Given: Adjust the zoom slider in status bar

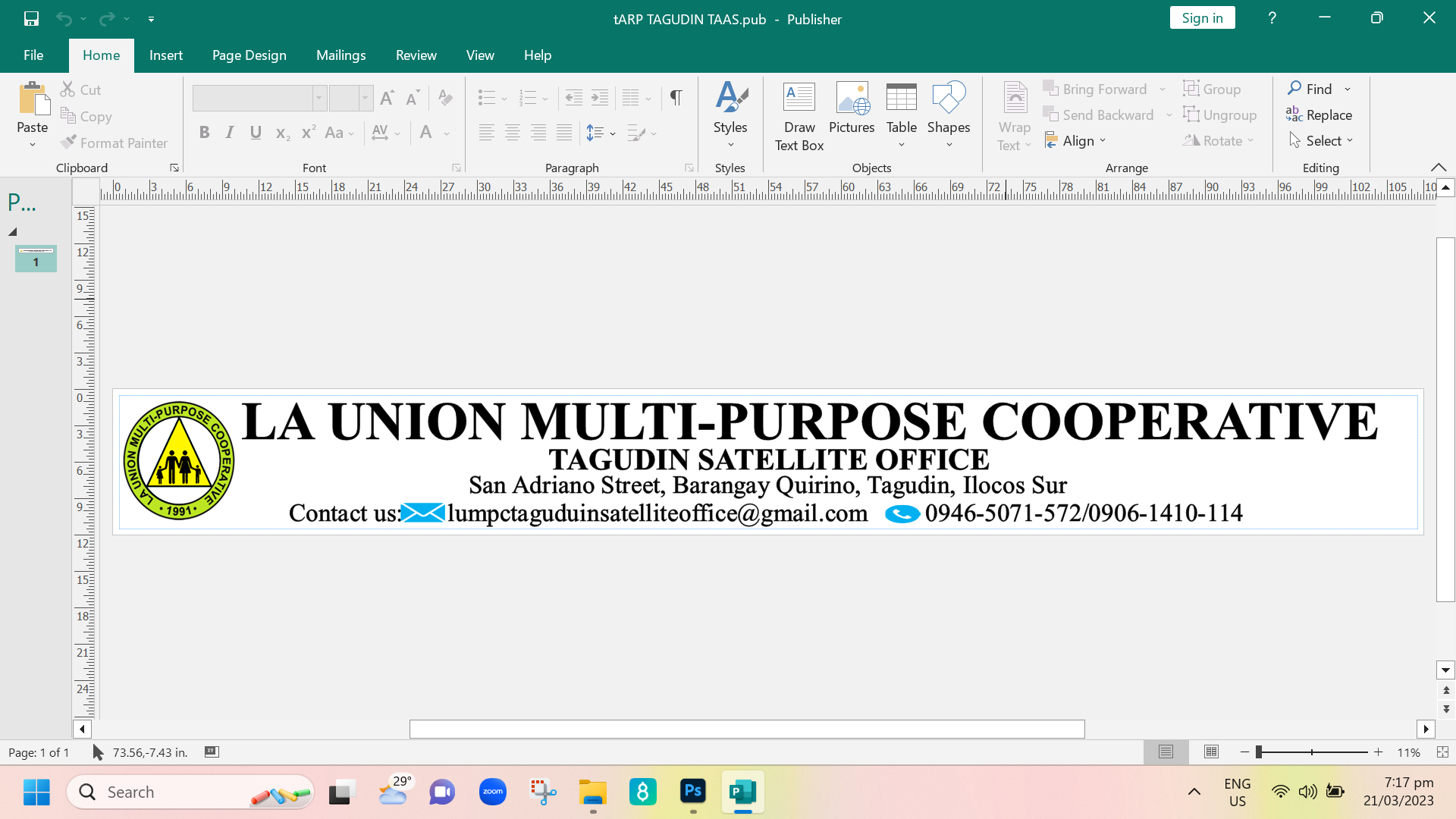Looking at the screenshot, I should (1260, 752).
